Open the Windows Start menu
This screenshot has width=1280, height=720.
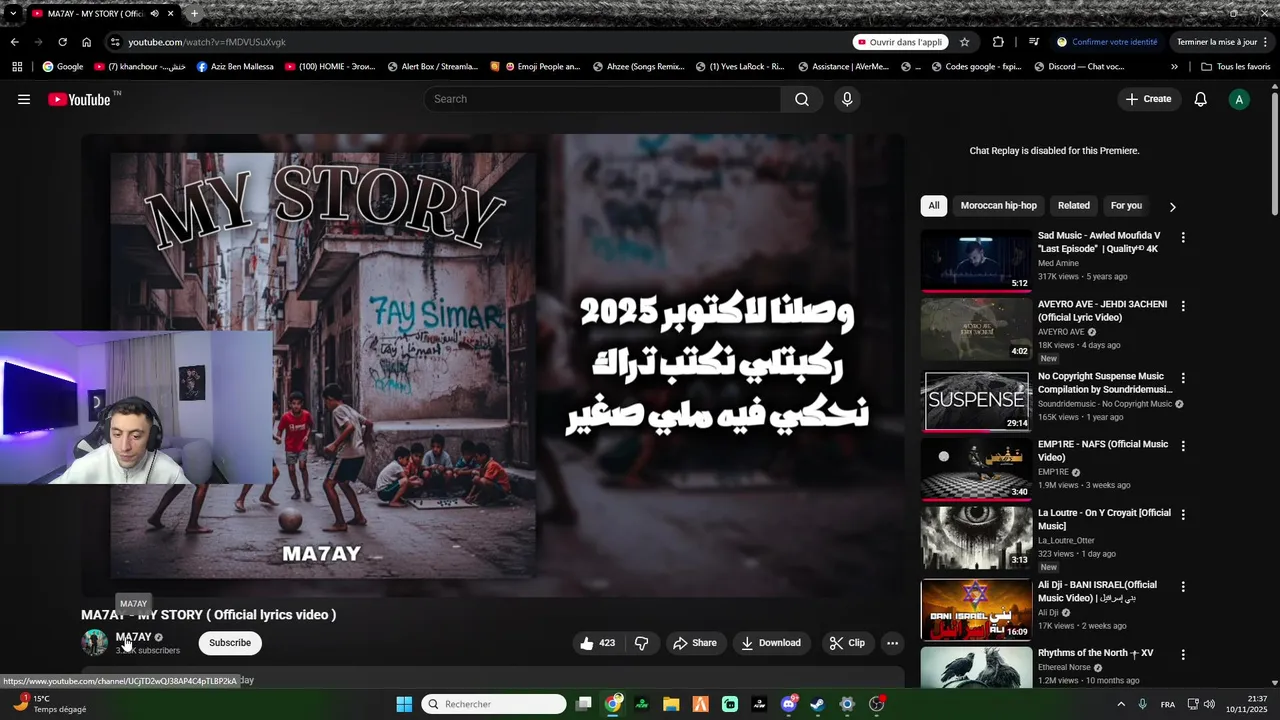404,704
